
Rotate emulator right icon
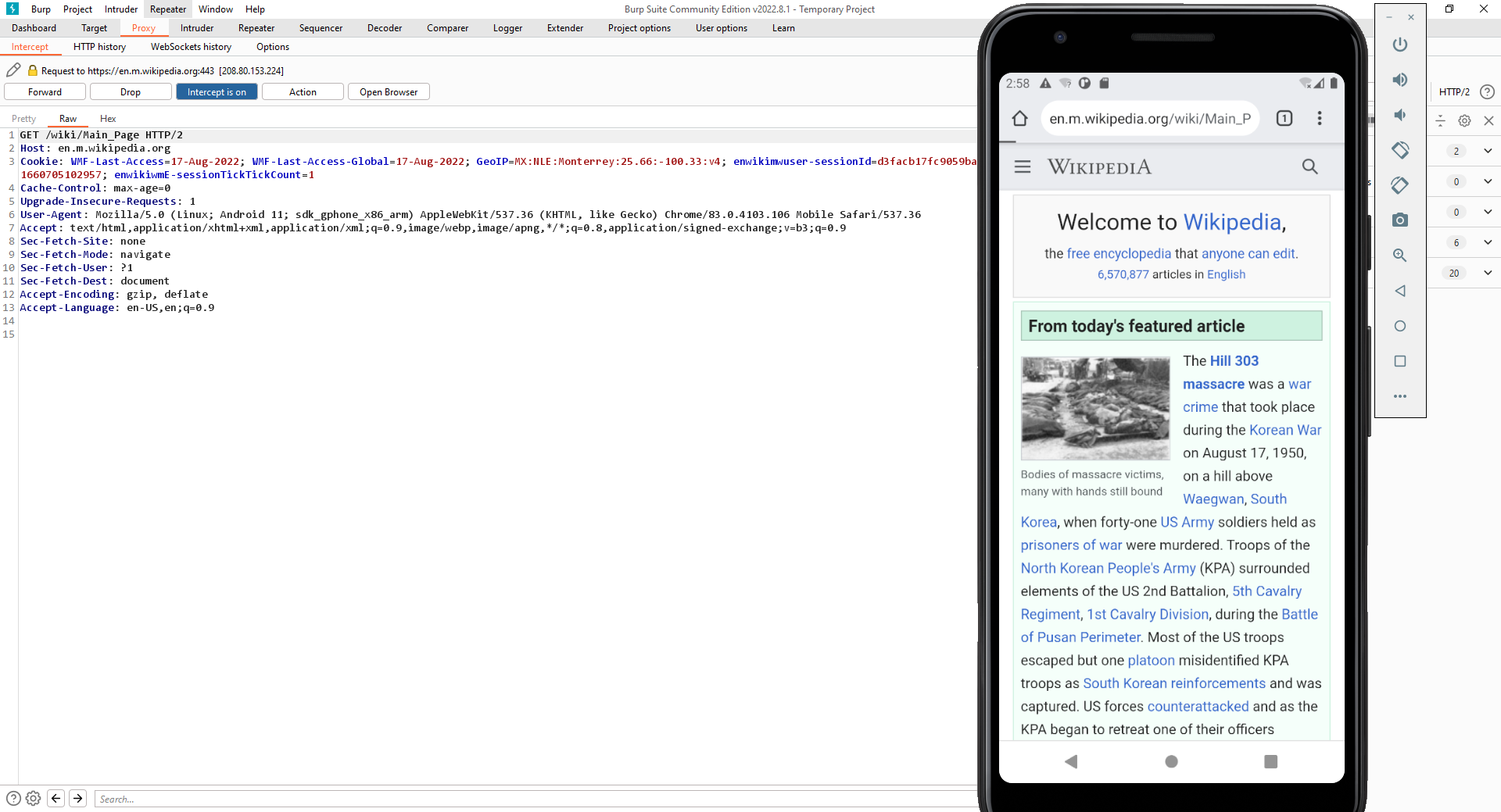(1400, 185)
